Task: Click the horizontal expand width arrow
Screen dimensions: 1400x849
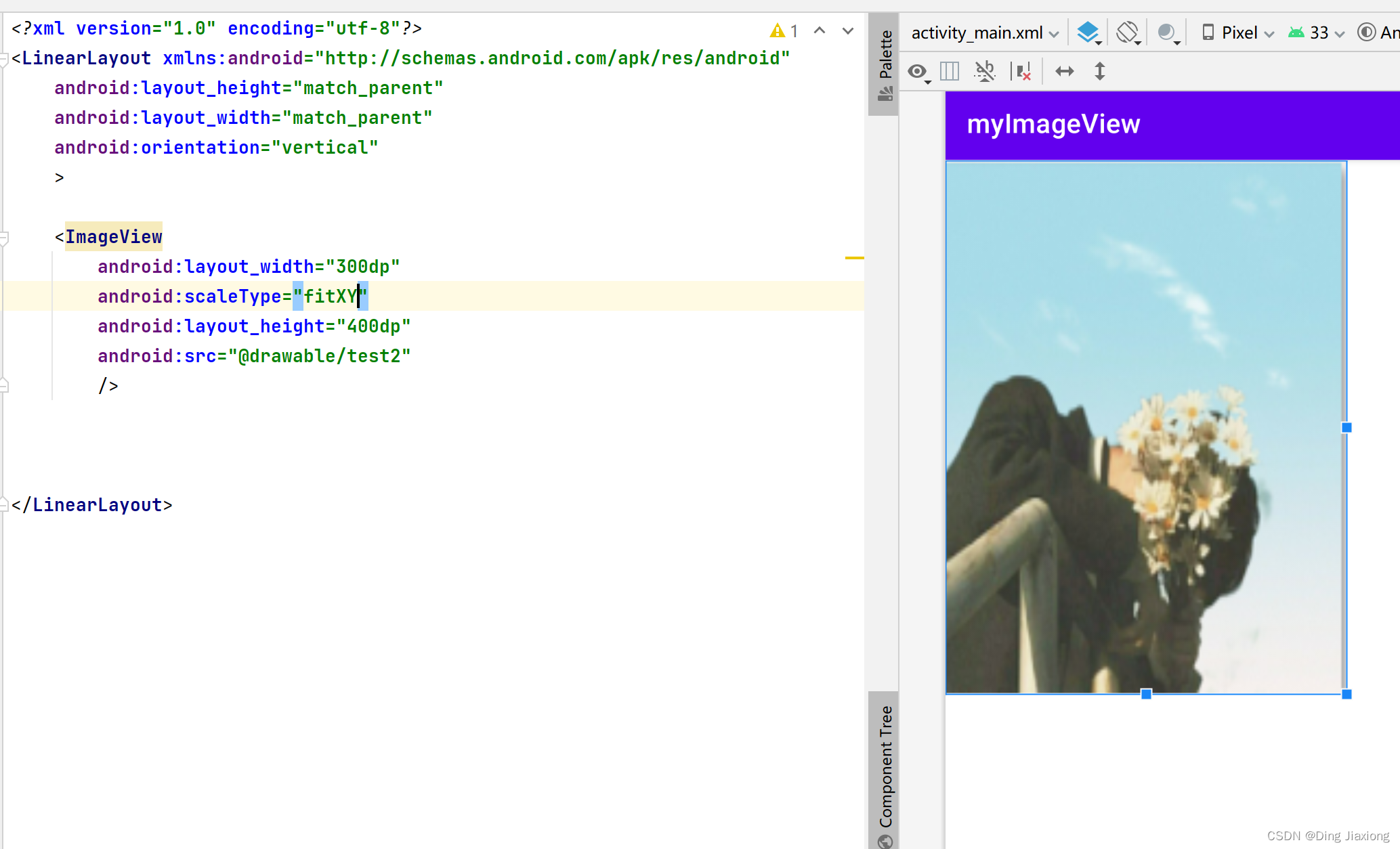Action: tap(1064, 71)
